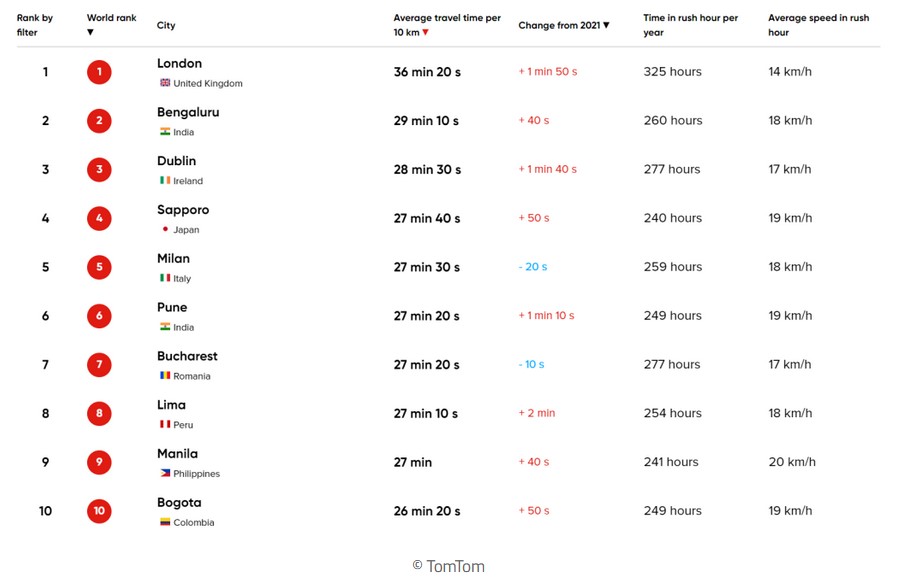This screenshot has width=901, height=583.
Task: Click the City column header
Action: (166, 25)
